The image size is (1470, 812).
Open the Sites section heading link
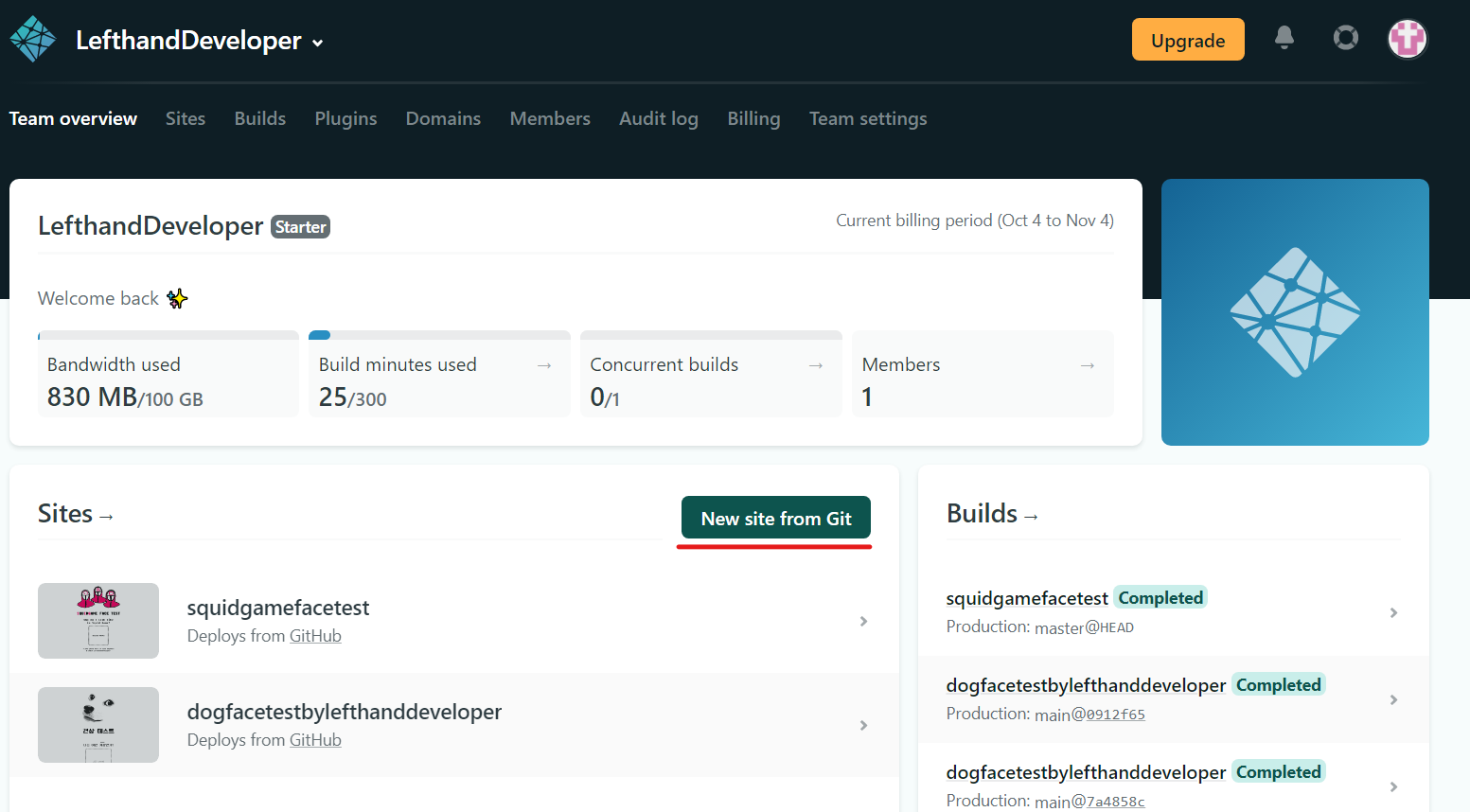(x=76, y=514)
